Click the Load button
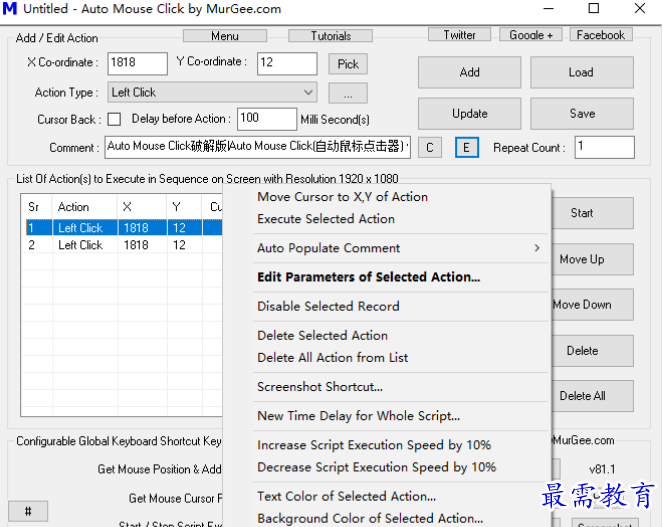 pyautogui.click(x=582, y=72)
